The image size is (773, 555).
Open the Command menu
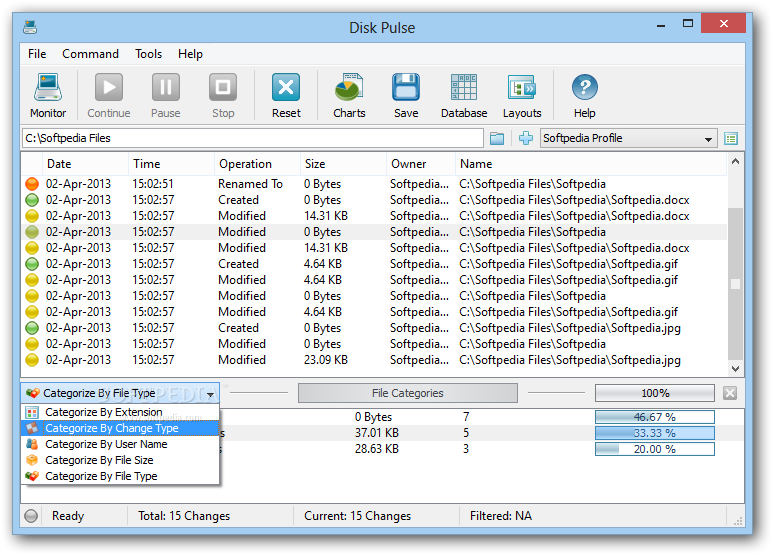[90, 54]
